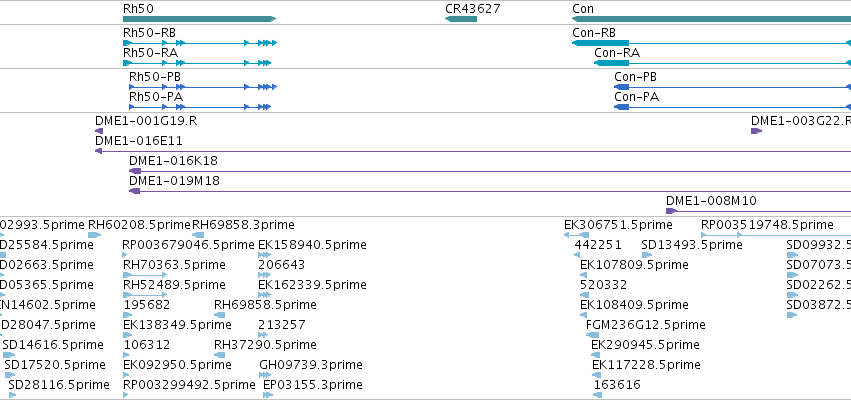Screen dimensions: 851x400
Task: Click the RH60208.5prime EST arrow
Action: tap(94, 235)
